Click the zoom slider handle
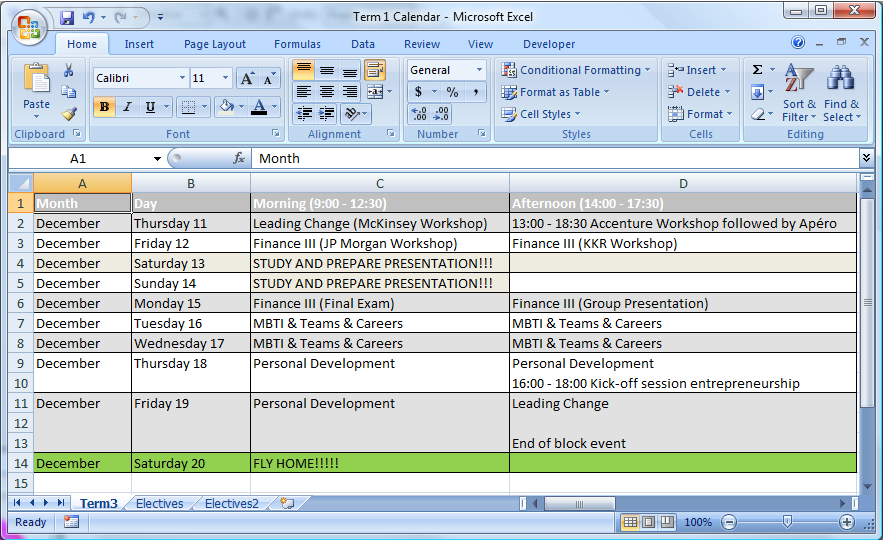The image size is (883, 540). click(x=787, y=522)
